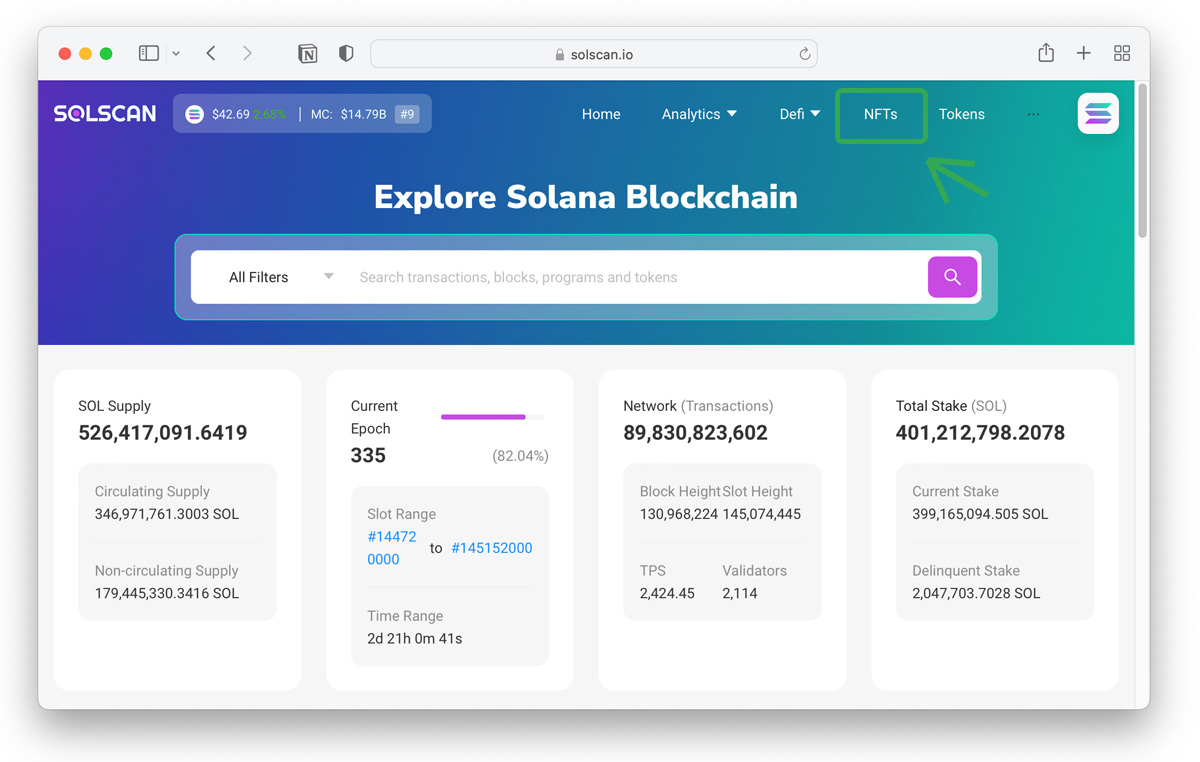The image size is (1200, 762).
Task: Open the three-dots more menu
Action: click(x=1033, y=114)
